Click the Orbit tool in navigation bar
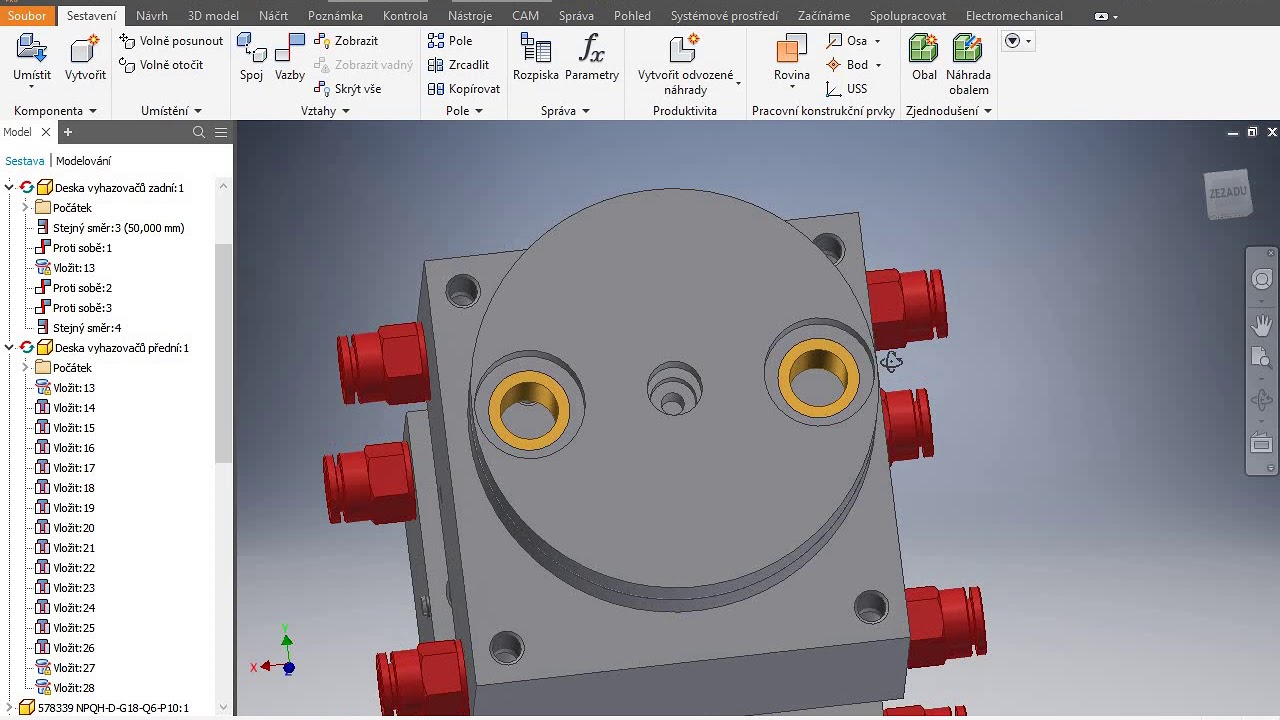The image size is (1280, 720). (1262, 401)
